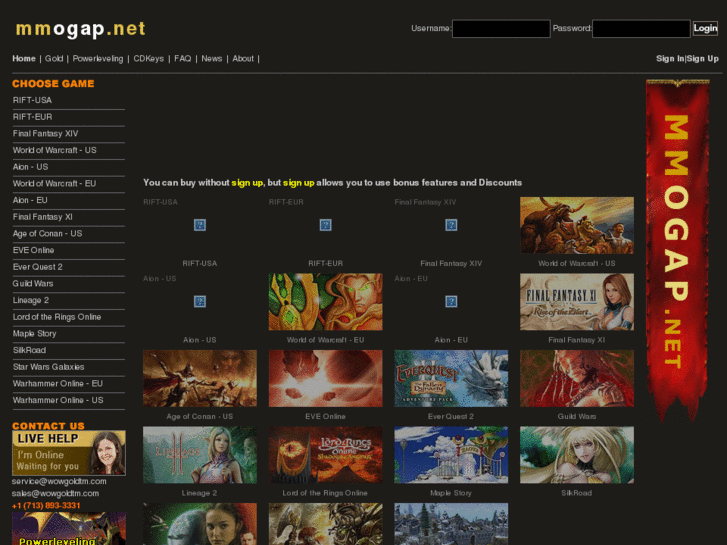The image size is (727, 545).
Task: Open the Gold menu item
Action: point(54,58)
